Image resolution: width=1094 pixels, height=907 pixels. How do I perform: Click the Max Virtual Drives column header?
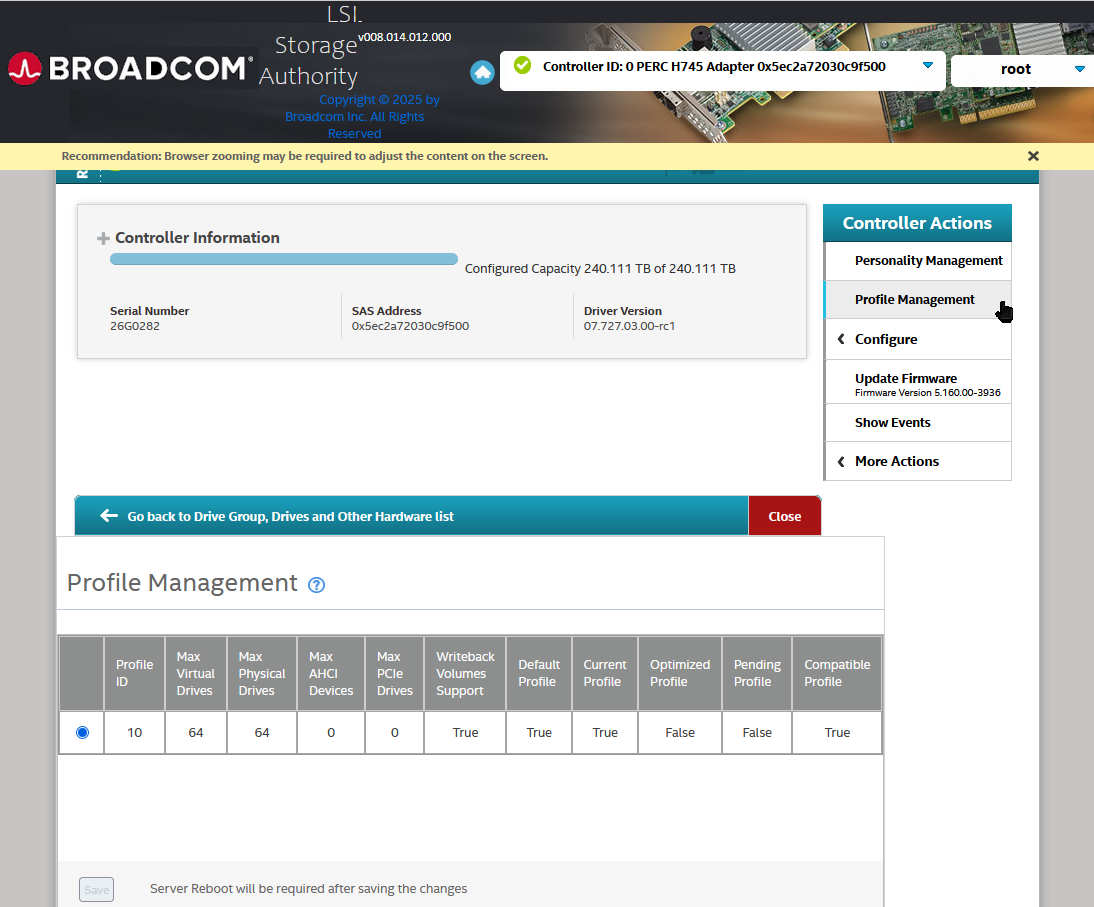pos(195,673)
